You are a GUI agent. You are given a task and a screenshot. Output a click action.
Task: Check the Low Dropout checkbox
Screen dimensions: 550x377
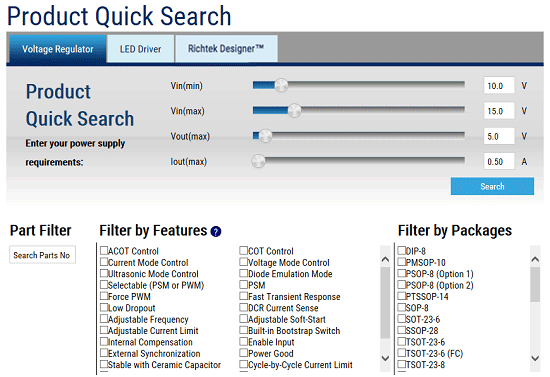coord(104,307)
